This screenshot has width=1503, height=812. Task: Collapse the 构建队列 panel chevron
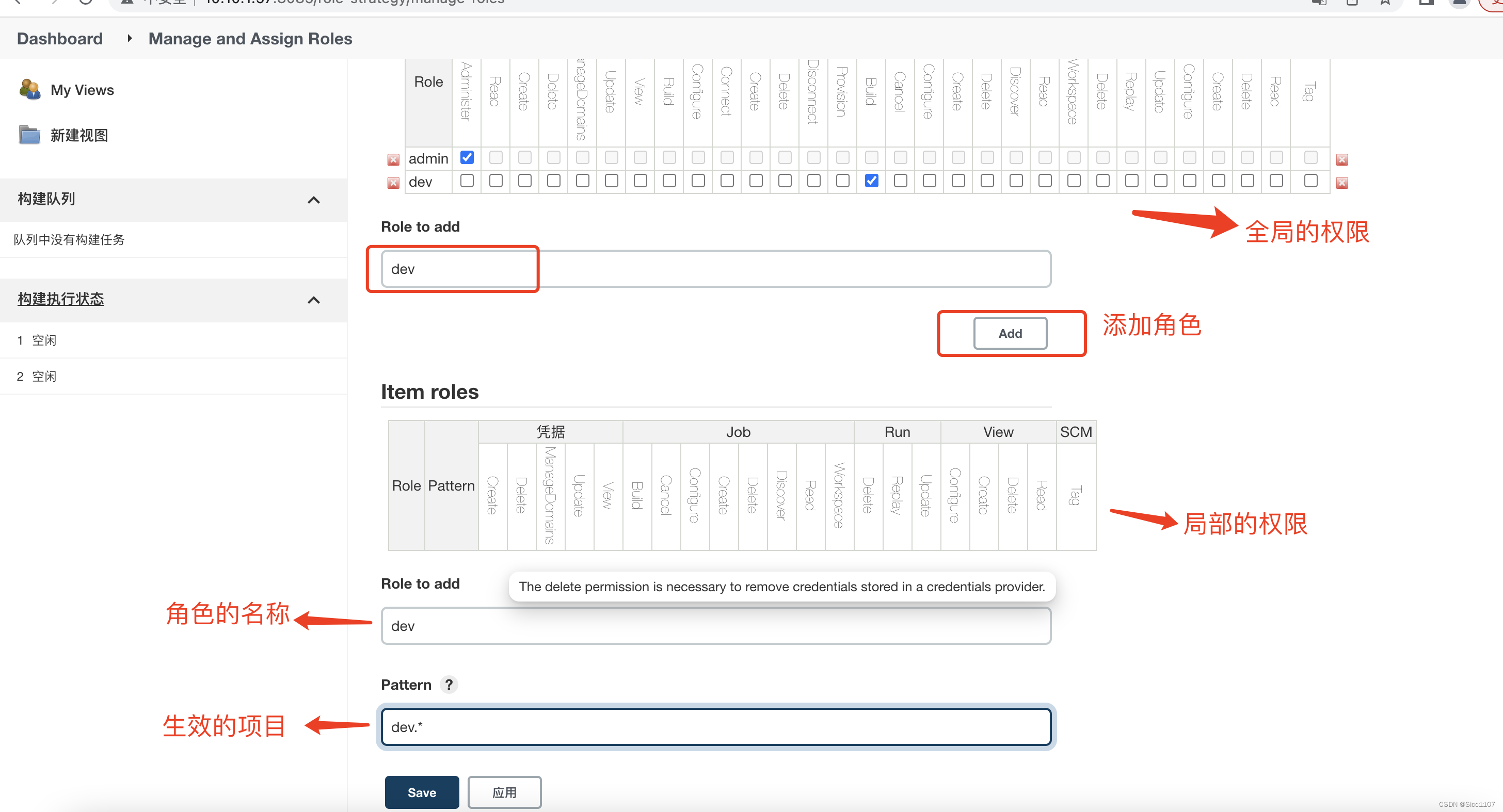click(x=314, y=200)
